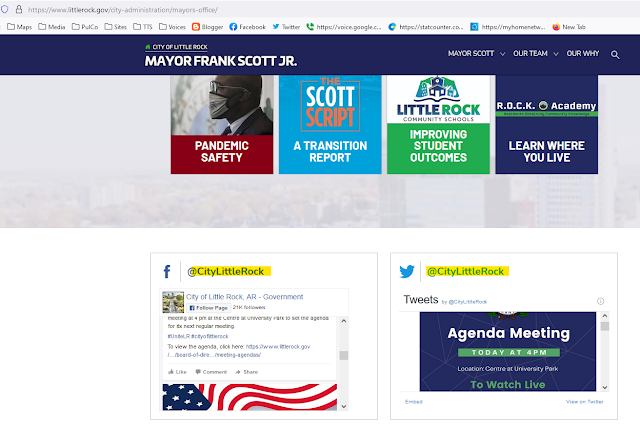Click the site search magnifier icon
Viewport: 640px width, 428px height.
tap(615, 55)
